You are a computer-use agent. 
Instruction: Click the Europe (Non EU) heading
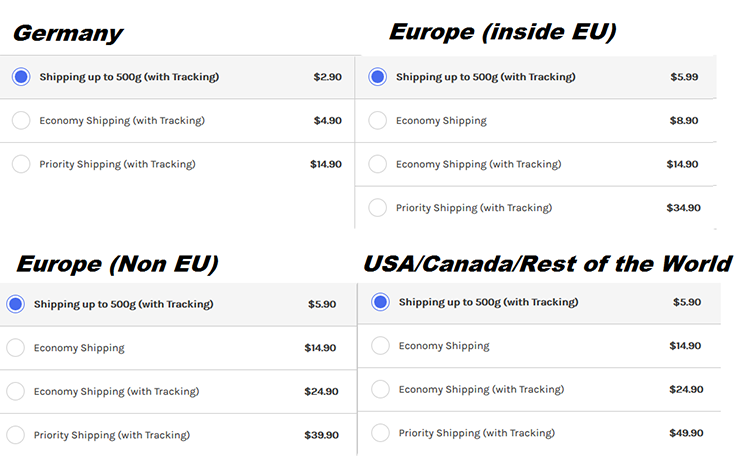coord(117,264)
